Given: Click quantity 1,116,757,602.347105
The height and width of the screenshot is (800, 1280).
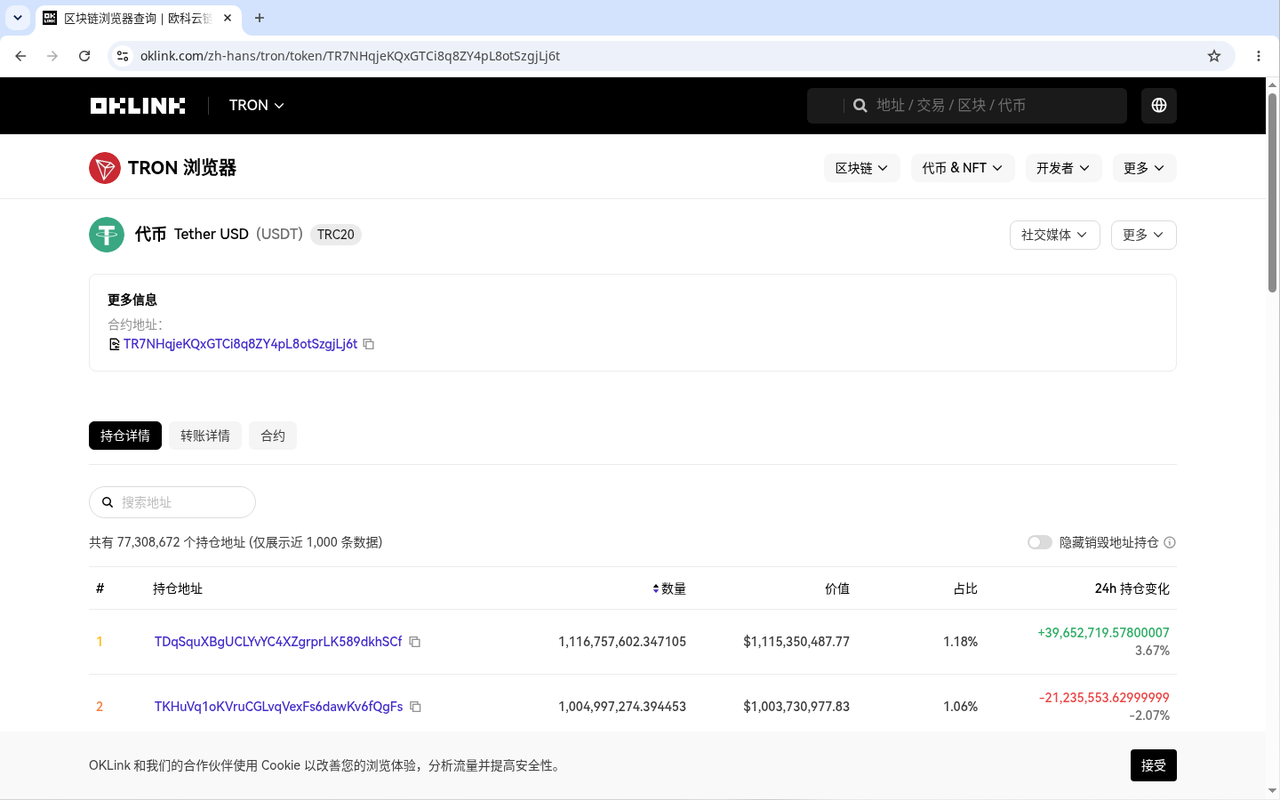Looking at the screenshot, I should [622, 642].
